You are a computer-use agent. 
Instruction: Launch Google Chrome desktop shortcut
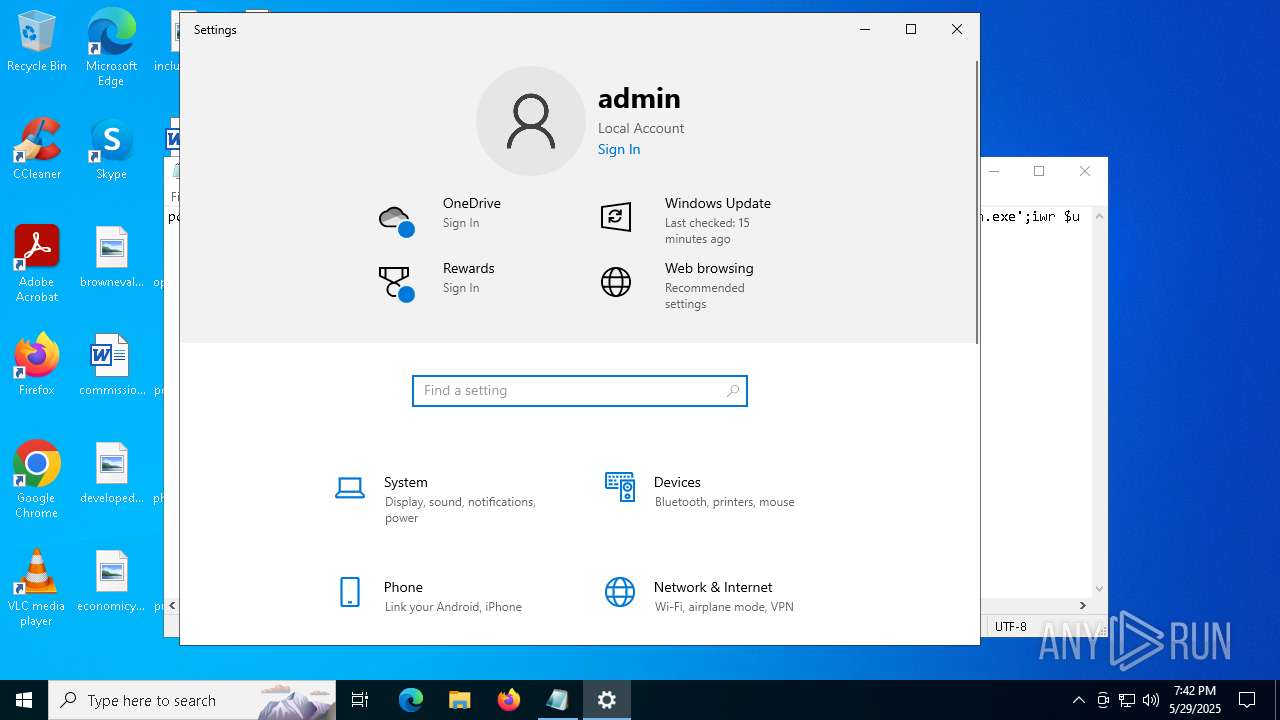37,480
